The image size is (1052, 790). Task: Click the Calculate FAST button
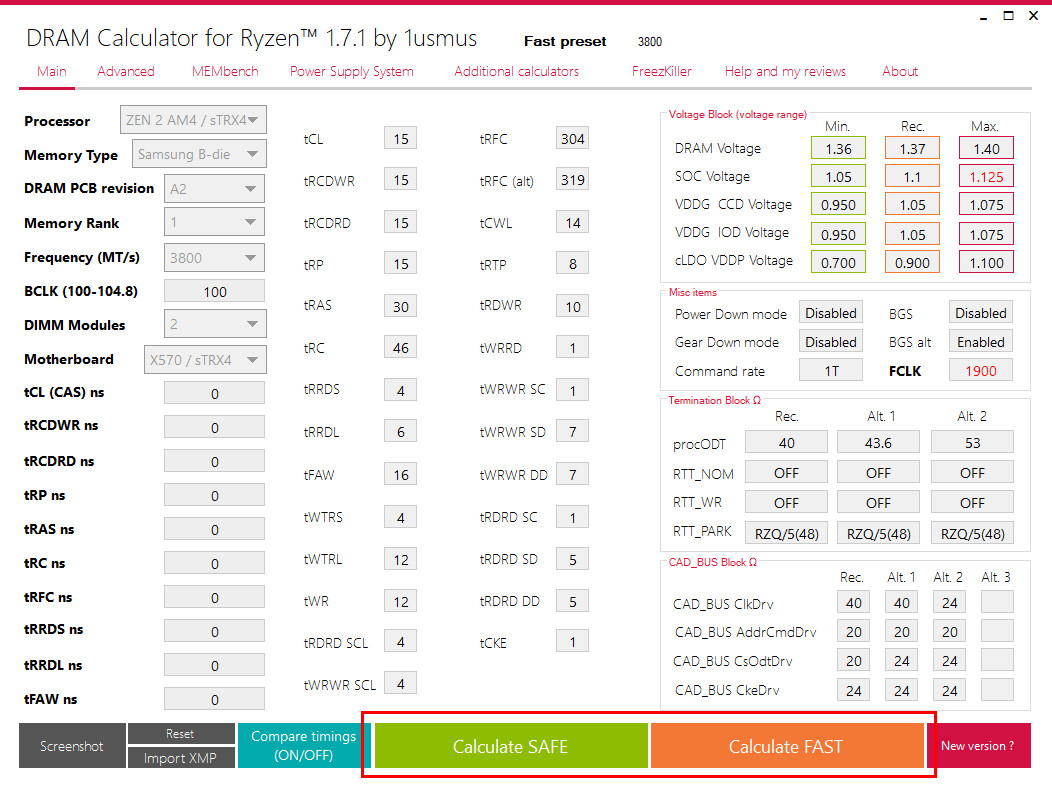point(786,746)
